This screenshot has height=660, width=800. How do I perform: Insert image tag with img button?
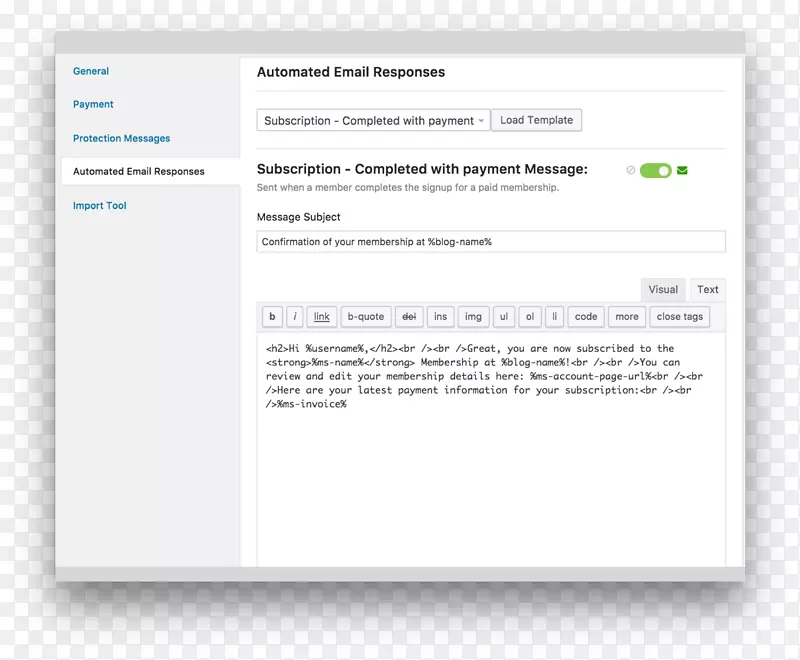[473, 317]
